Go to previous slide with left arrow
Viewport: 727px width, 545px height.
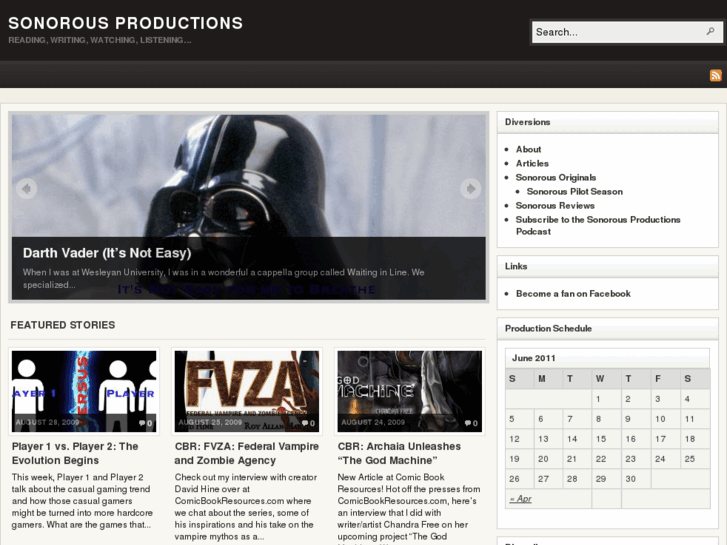click(26, 189)
